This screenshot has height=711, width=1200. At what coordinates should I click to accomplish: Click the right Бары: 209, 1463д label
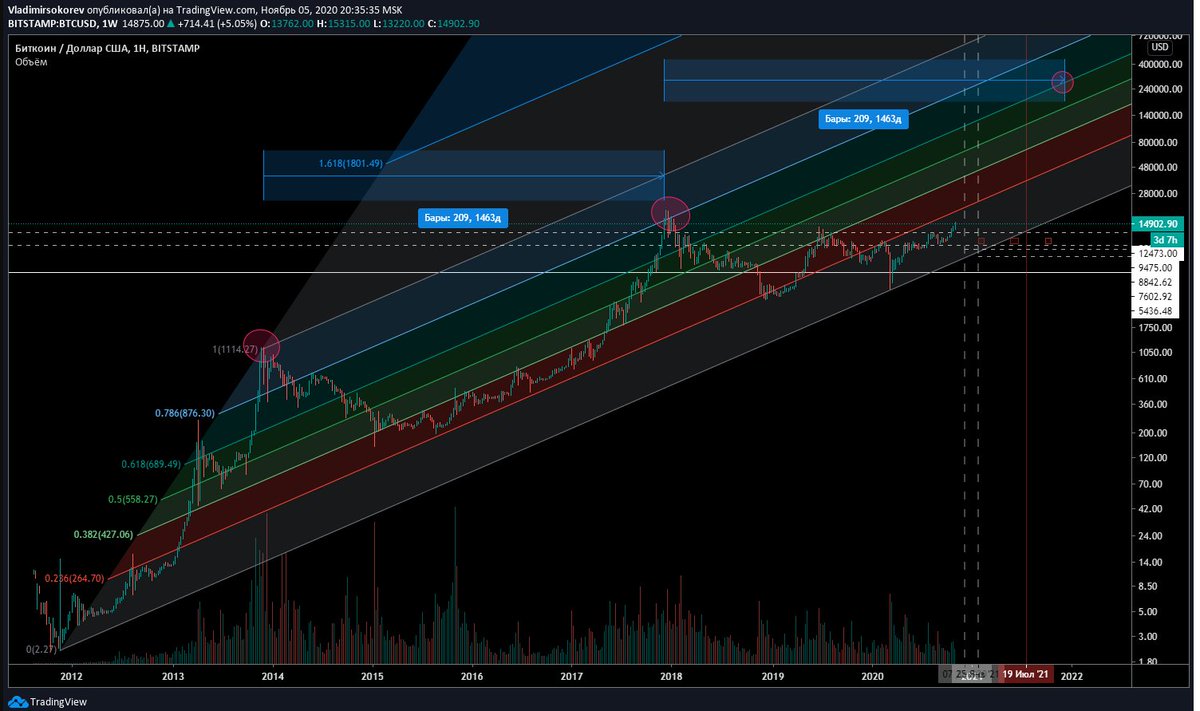click(863, 119)
